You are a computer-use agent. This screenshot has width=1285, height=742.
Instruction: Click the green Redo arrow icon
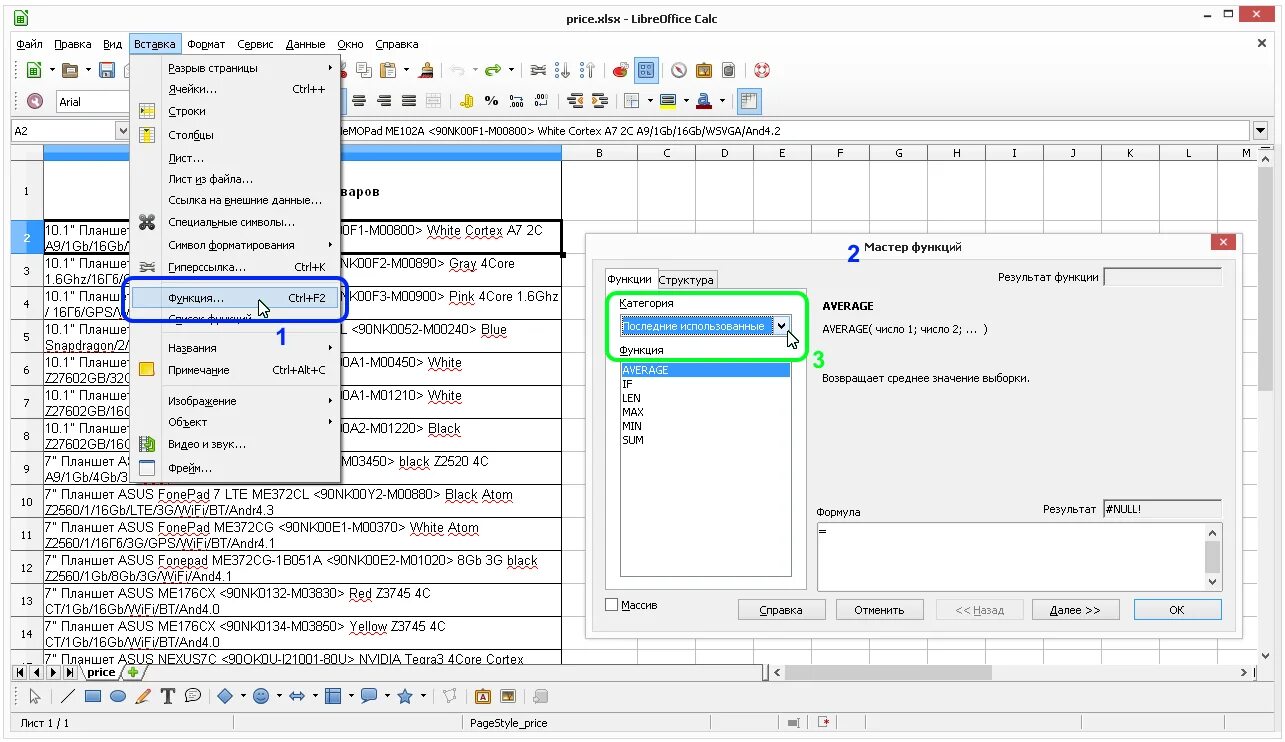point(493,70)
